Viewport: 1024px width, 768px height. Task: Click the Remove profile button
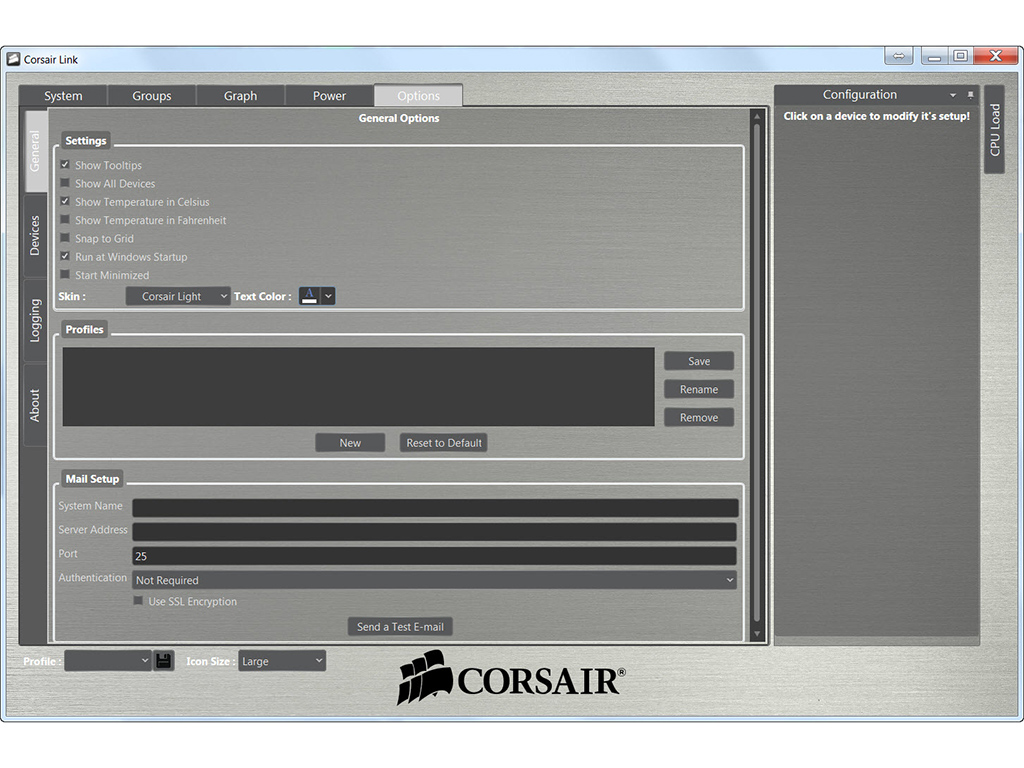(699, 417)
